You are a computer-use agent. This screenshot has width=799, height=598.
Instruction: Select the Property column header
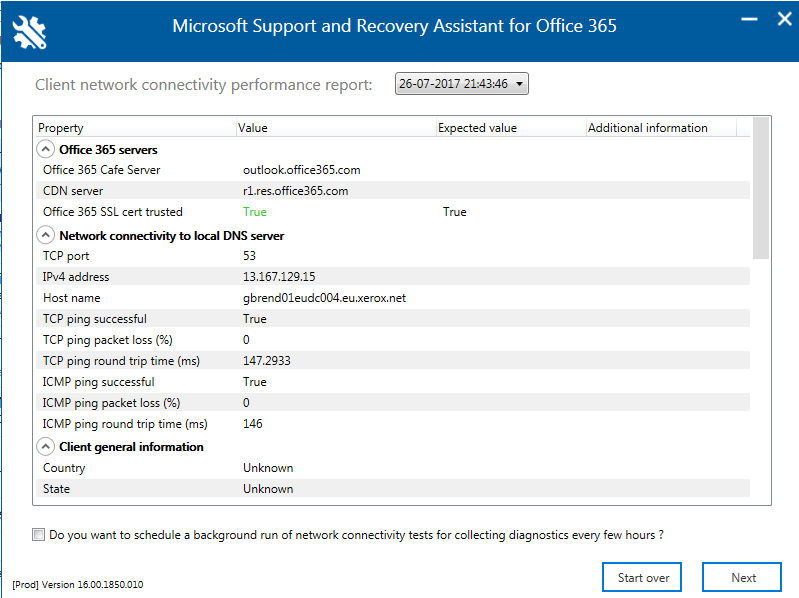pyautogui.click(x=137, y=127)
